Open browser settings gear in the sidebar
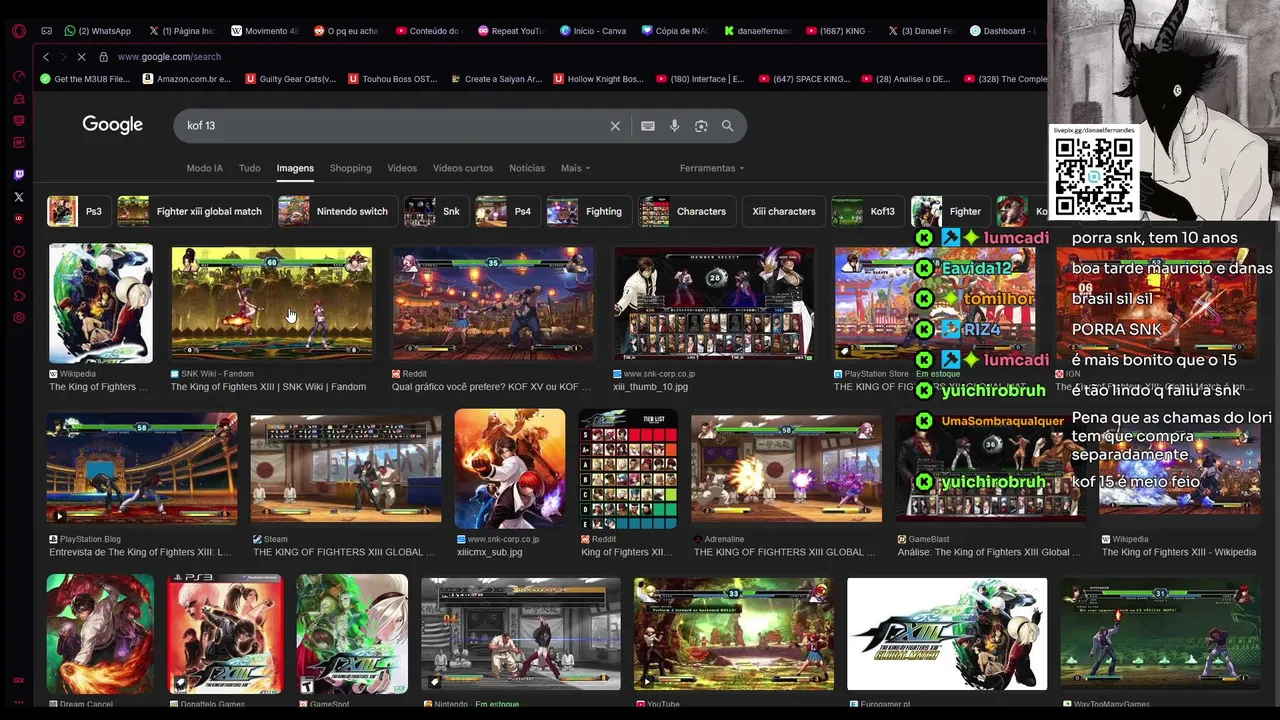This screenshot has height=720, width=1280. coord(18,318)
